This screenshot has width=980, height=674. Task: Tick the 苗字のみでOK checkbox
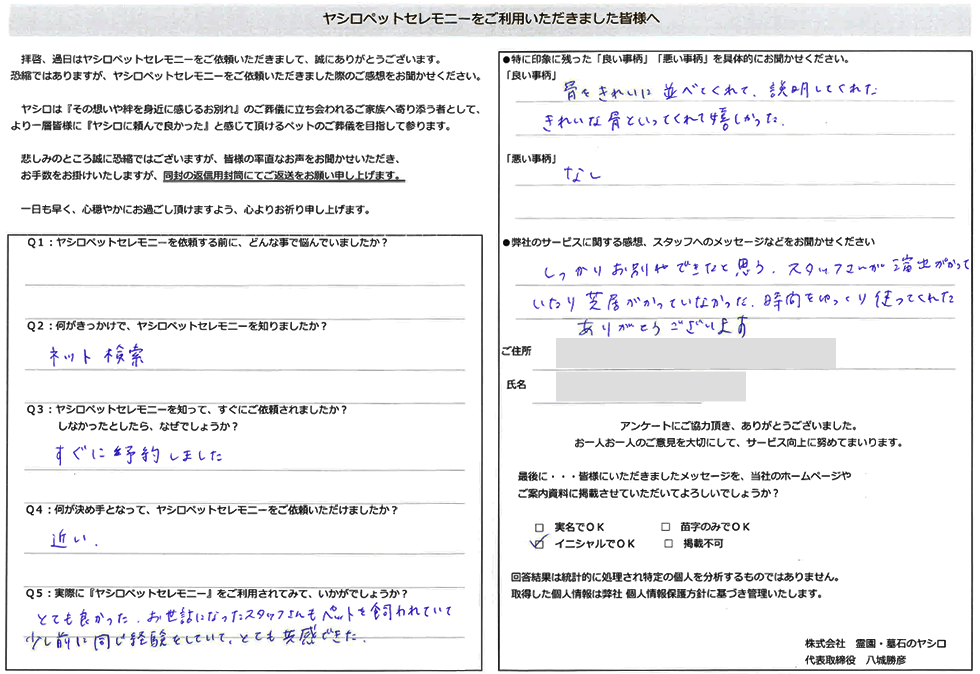pyautogui.click(x=667, y=527)
